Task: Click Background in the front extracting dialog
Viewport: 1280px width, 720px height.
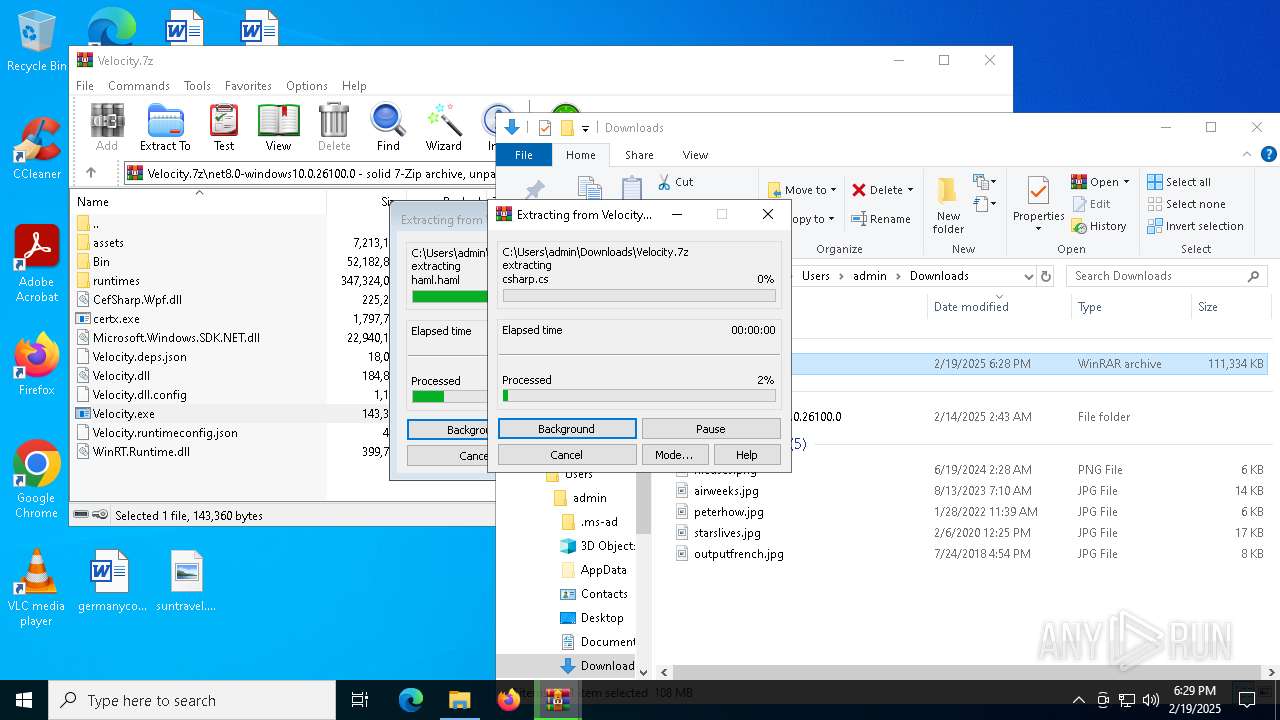Action: tap(567, 429)
